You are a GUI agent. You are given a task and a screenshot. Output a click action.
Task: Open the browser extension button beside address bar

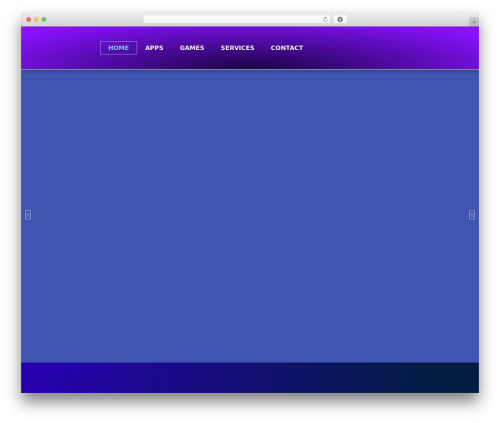point(340,19)
